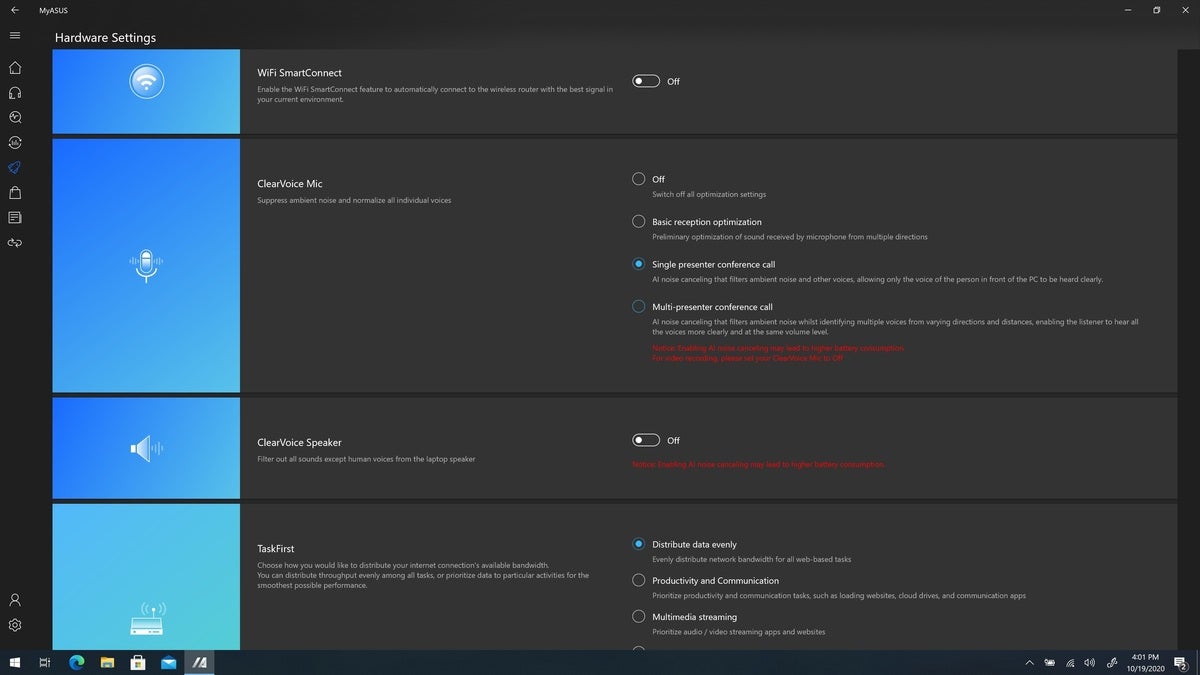Open File Explorer from taskbar
Image resolution: width=1200 pixels, height=675 pixels.
click(107, 662)
